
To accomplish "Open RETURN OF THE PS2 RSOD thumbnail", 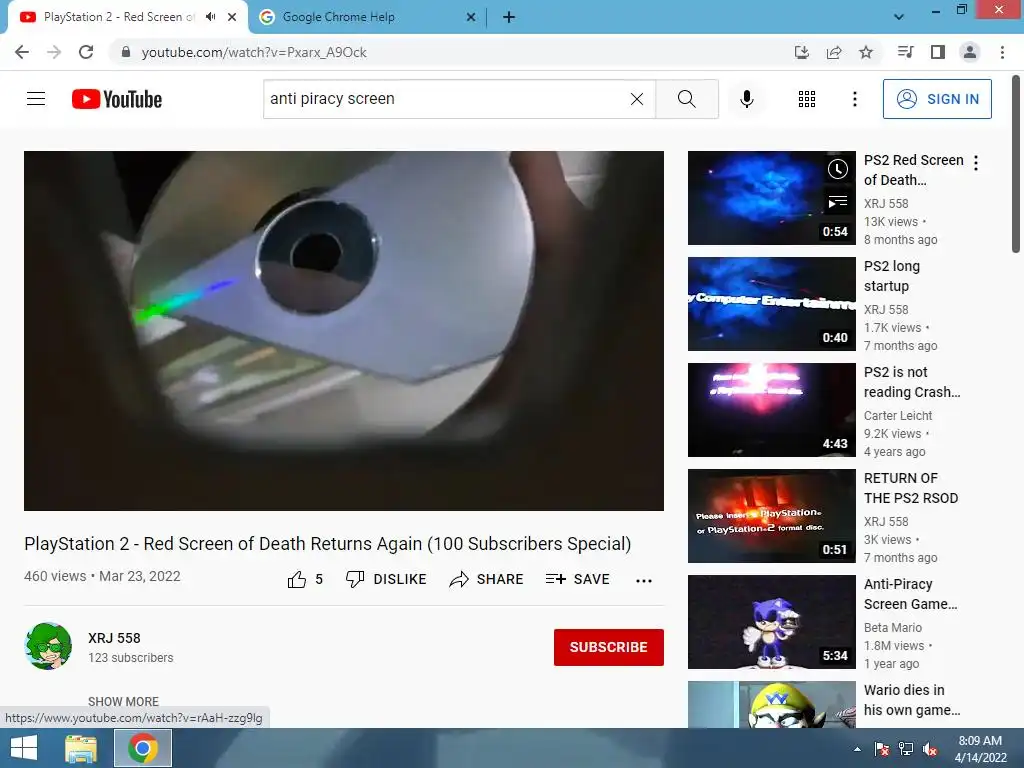I will (x=772, y=516).
